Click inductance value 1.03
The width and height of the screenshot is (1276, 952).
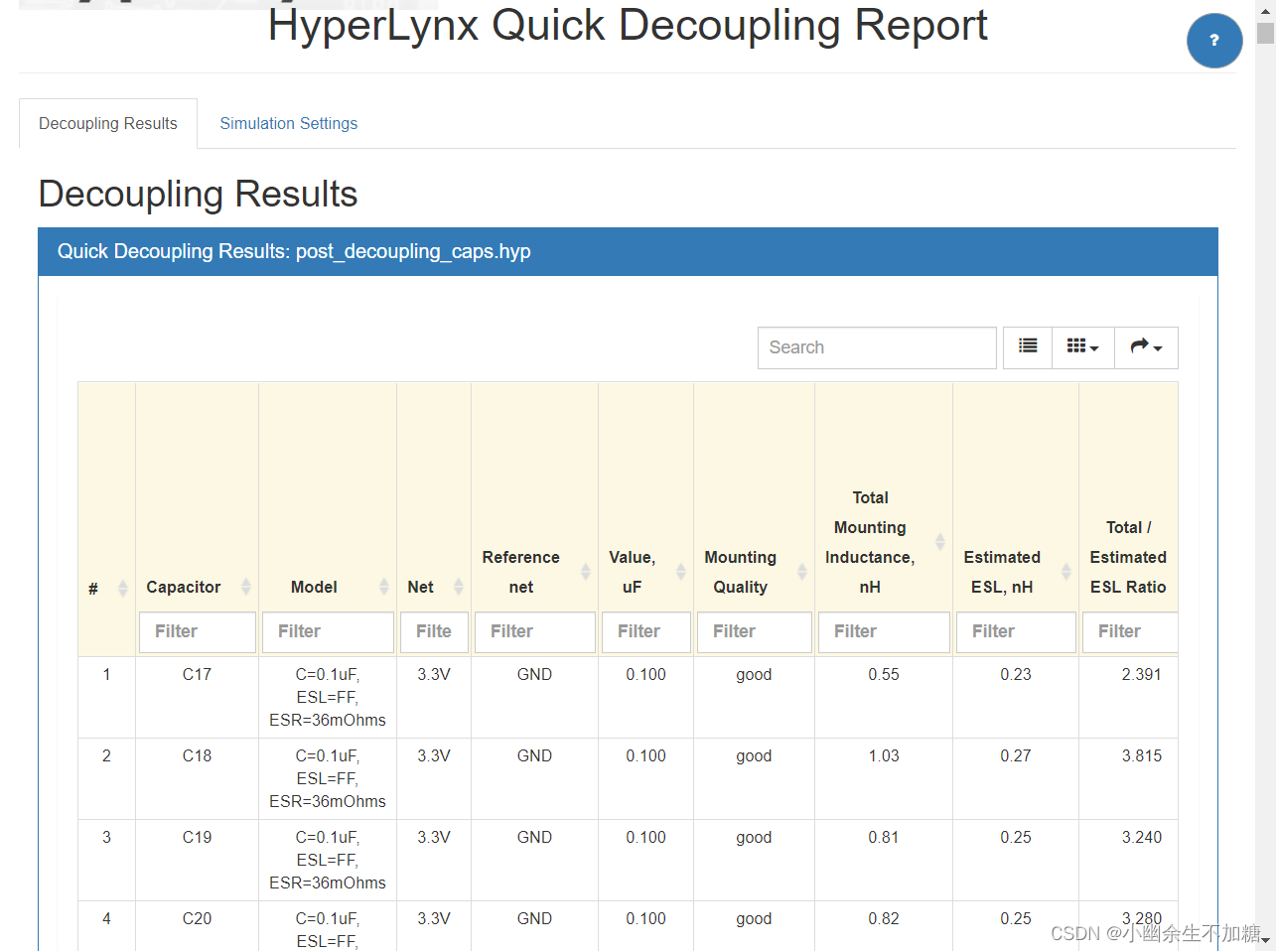point(884,755)
